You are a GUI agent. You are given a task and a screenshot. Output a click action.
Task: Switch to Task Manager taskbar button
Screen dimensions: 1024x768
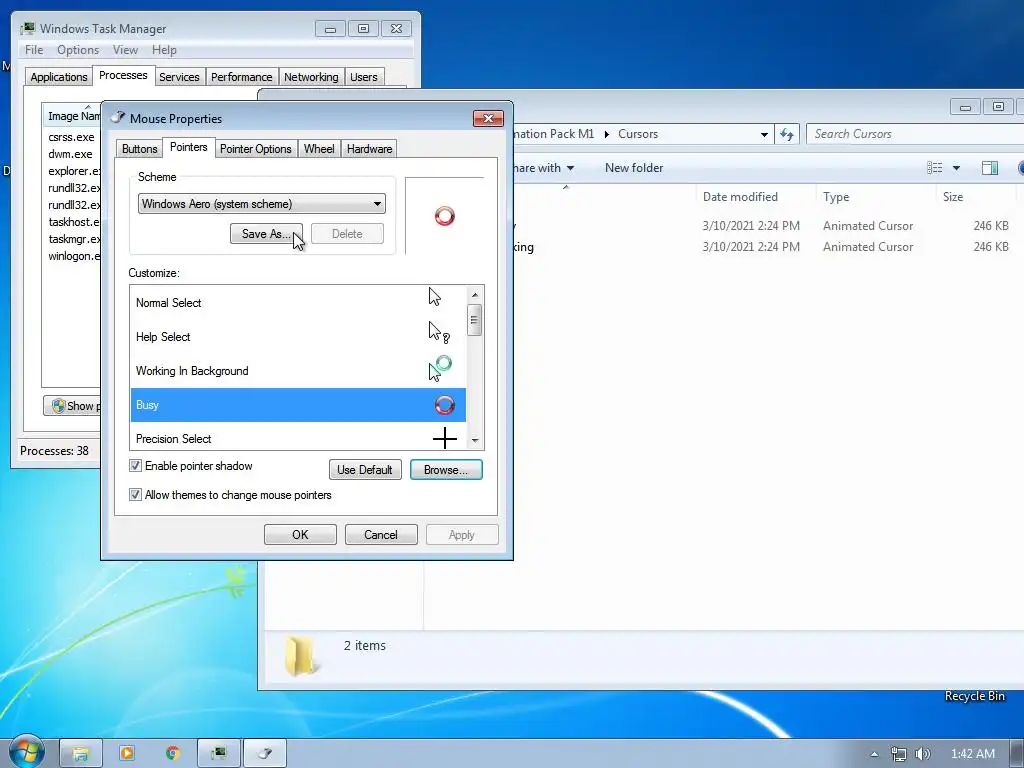point(219,754)
